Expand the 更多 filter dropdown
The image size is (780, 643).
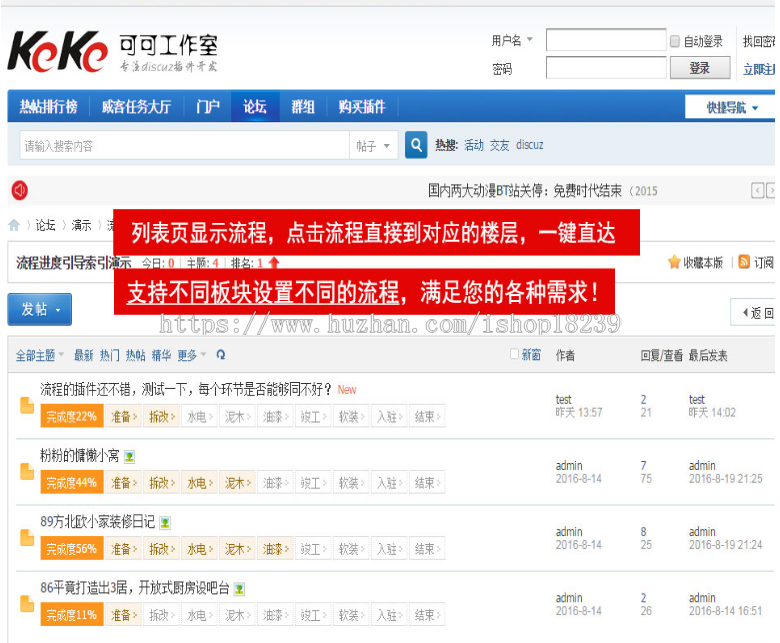point(192,355)
